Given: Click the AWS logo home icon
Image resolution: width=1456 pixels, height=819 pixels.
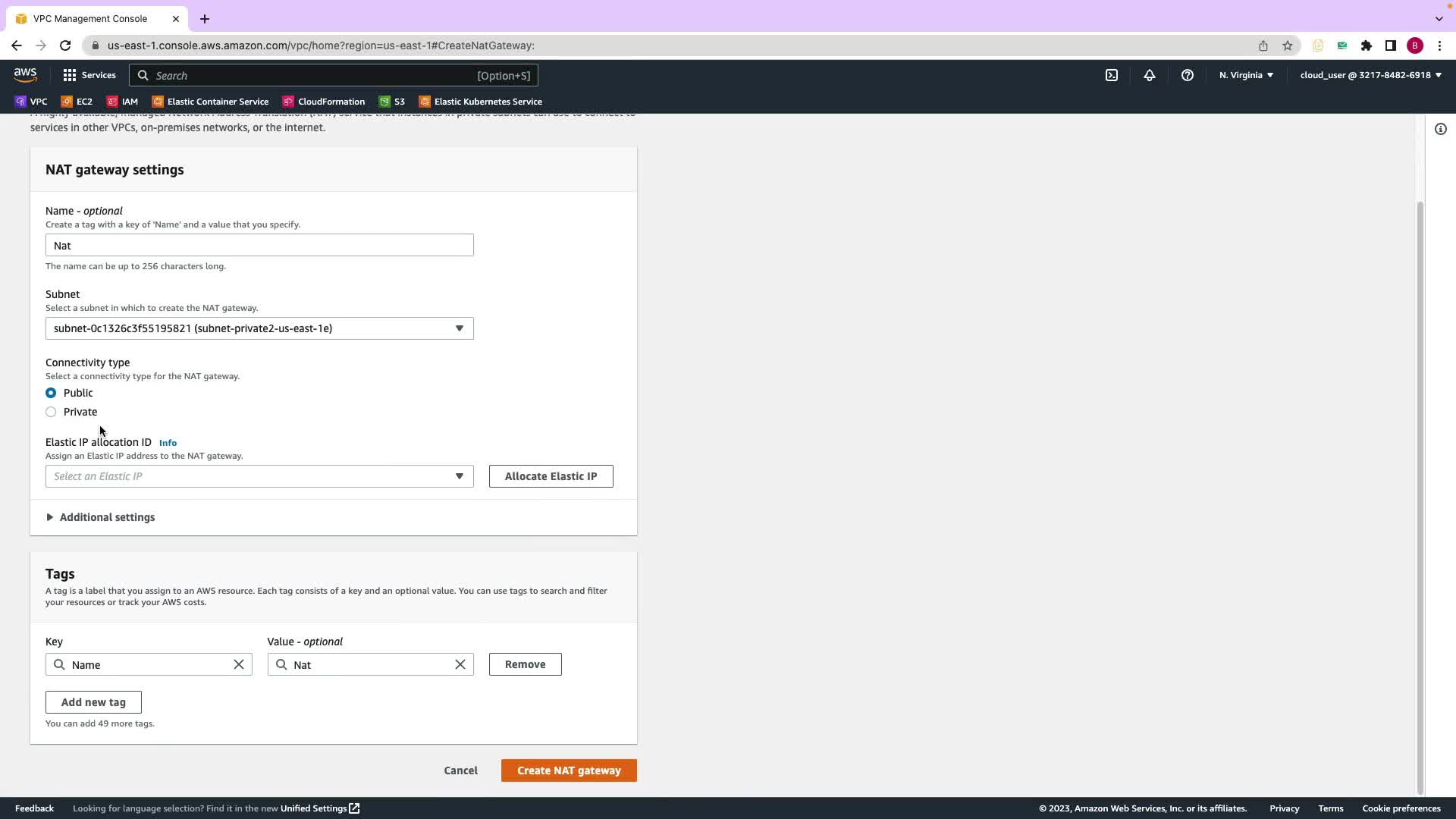Looking at the screenshot, I should 25,74.
